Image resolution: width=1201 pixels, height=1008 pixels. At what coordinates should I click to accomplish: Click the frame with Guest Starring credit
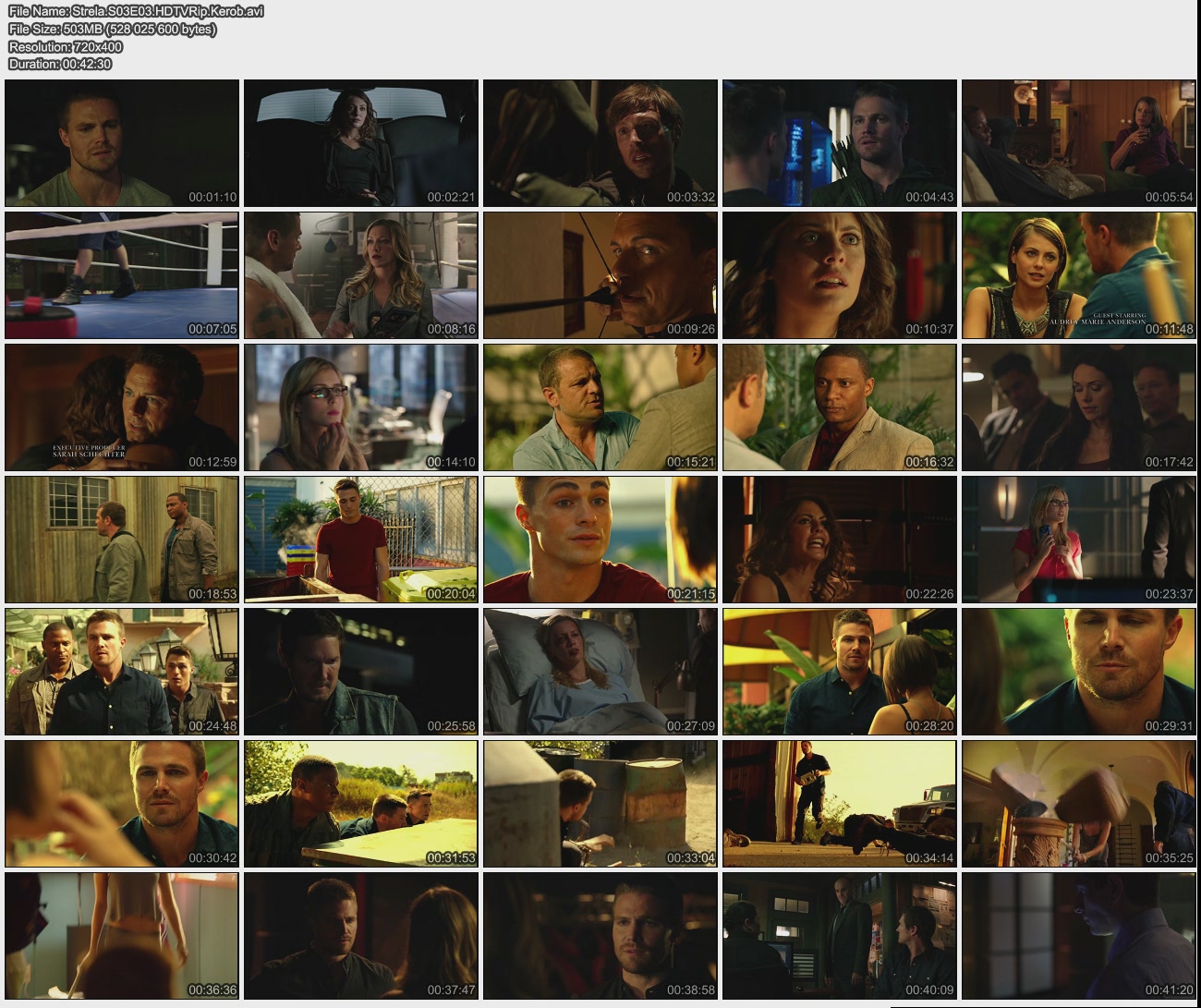point(1078,275)
